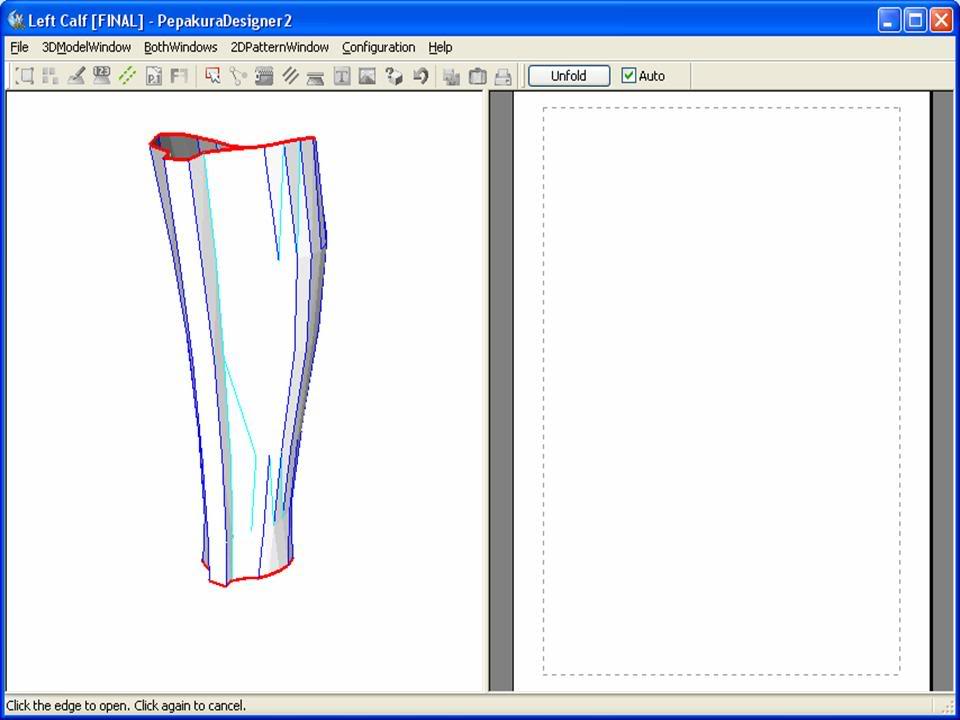Click the F1 toolbar icon
The height and width of the screenshot is (720, 960).
click(x=179, y=76)
